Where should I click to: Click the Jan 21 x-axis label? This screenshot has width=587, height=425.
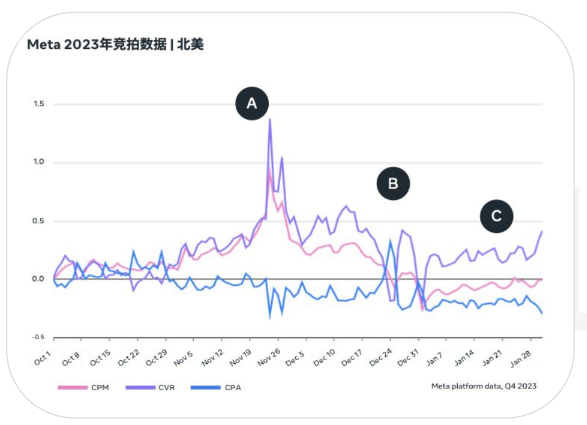[x=492, y=358]
